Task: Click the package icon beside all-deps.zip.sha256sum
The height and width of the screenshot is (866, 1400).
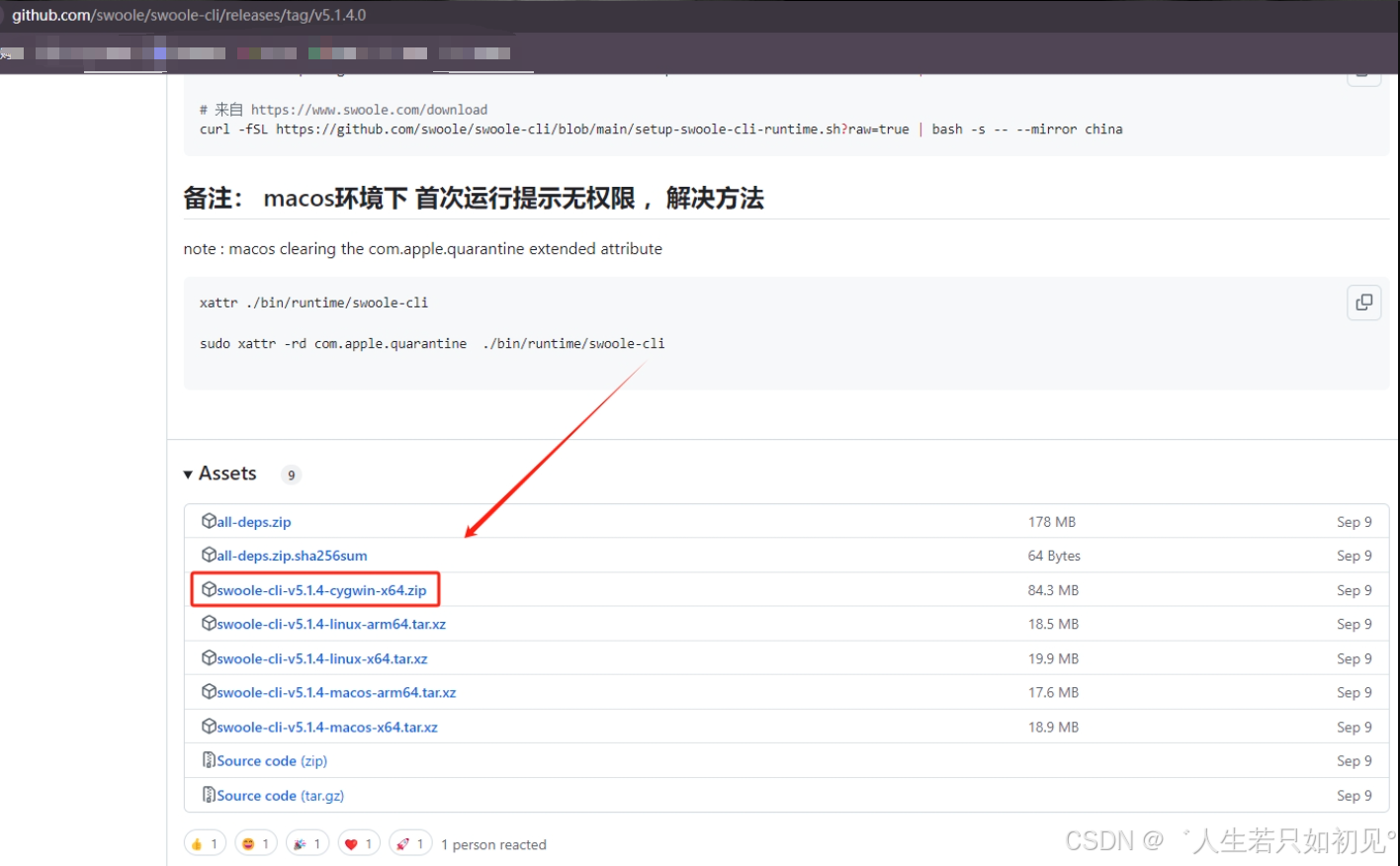Action: pos(209,556)
